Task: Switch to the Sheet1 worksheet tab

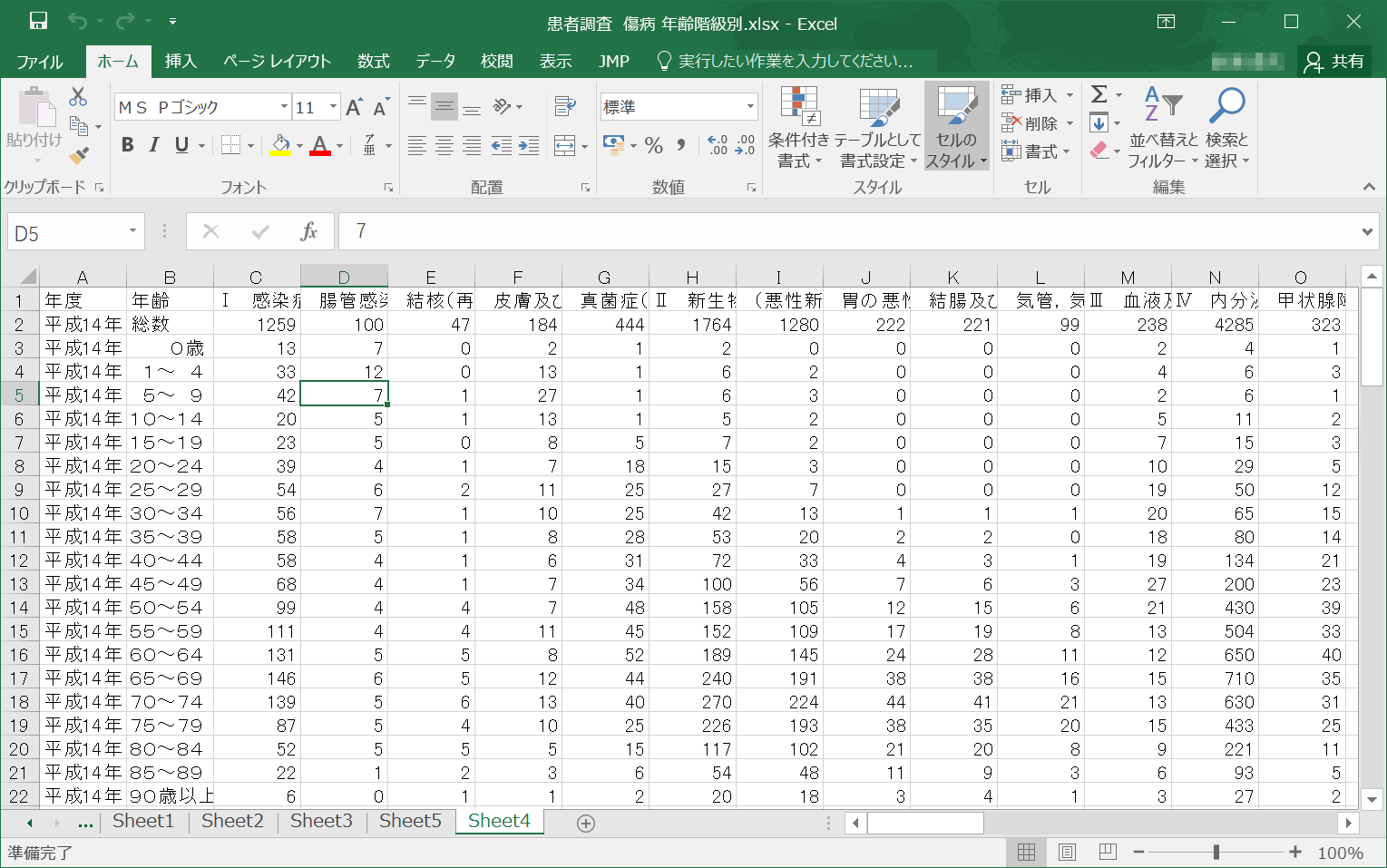Action: click(x=143, y=821)
